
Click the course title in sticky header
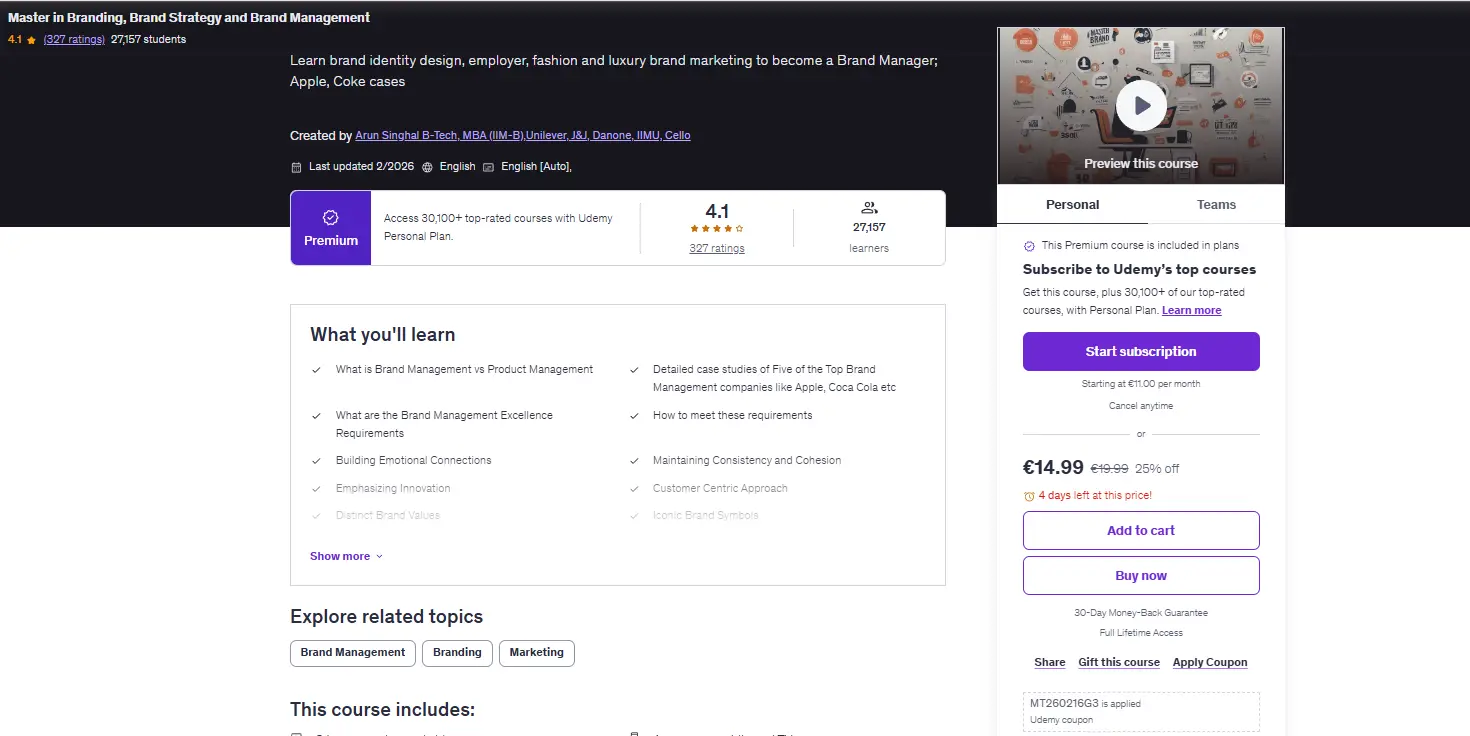pos(189,18)
